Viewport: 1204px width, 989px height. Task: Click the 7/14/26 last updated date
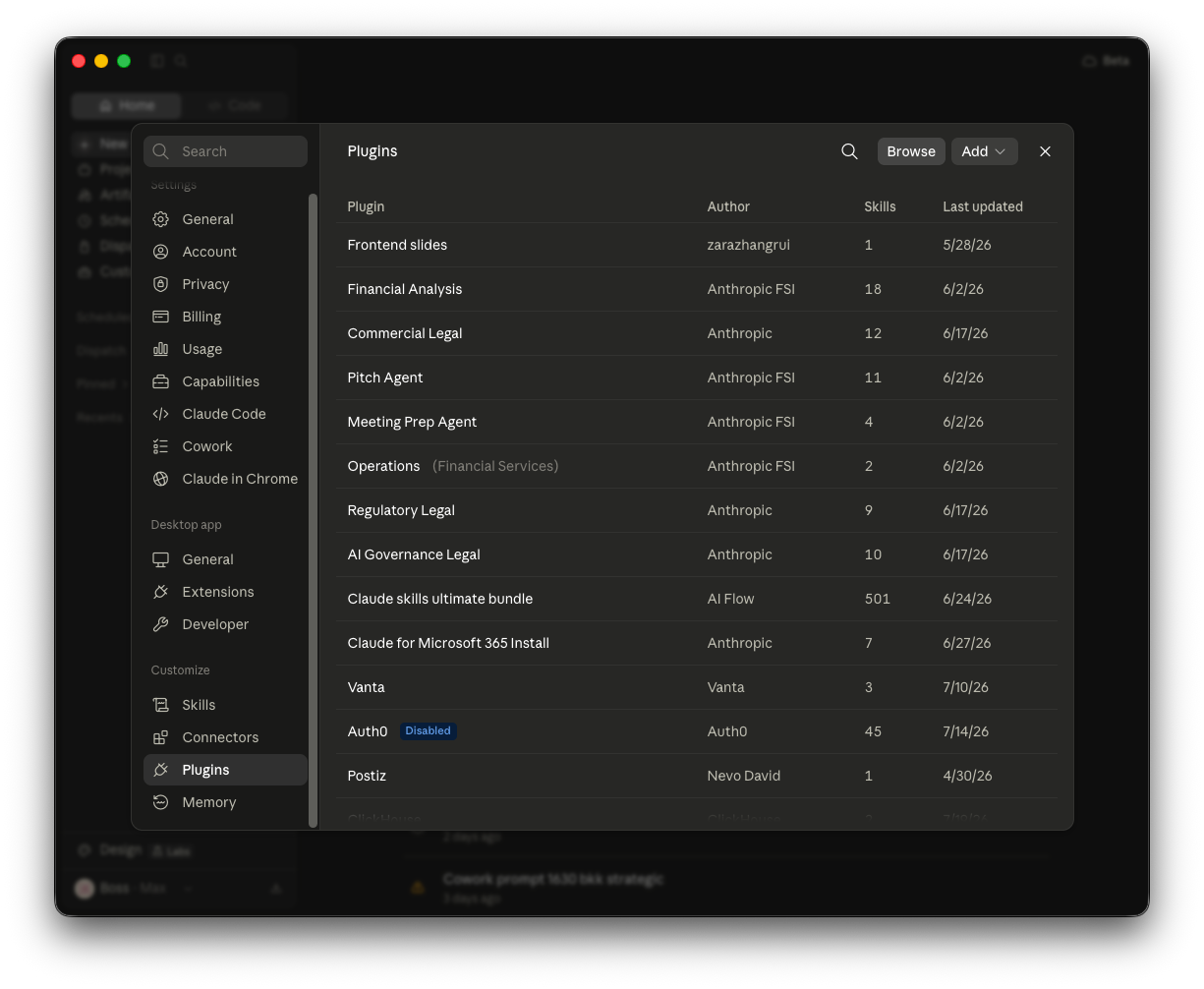click(966, 731)
